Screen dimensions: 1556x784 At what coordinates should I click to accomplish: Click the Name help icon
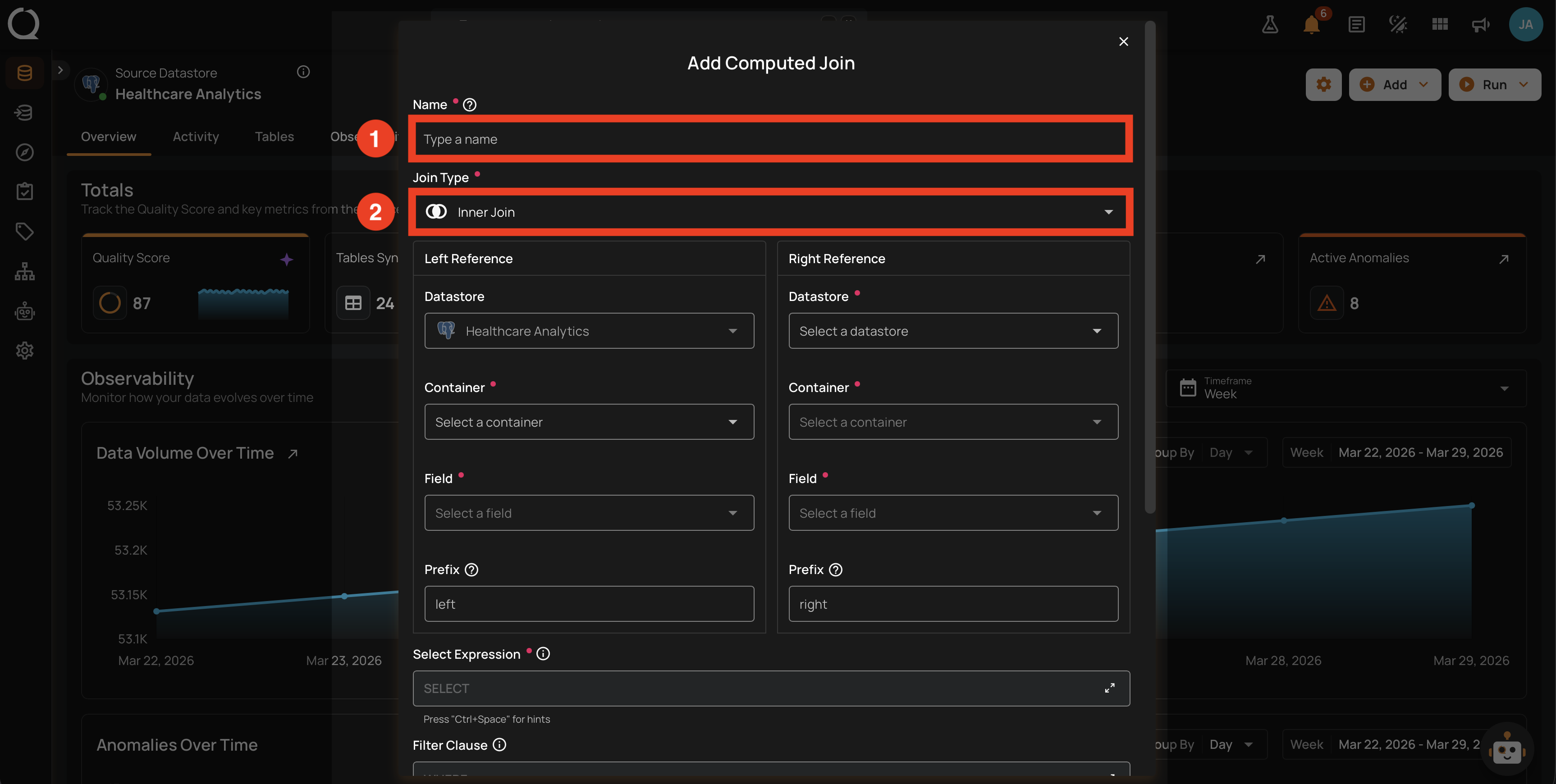469,105
